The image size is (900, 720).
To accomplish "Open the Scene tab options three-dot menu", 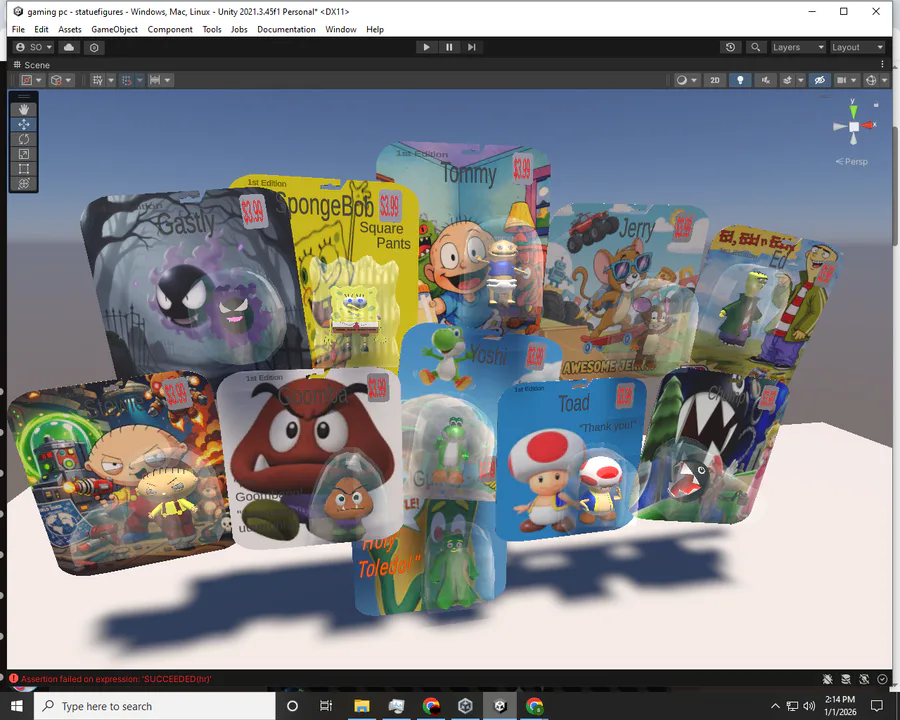I will 882,64.
